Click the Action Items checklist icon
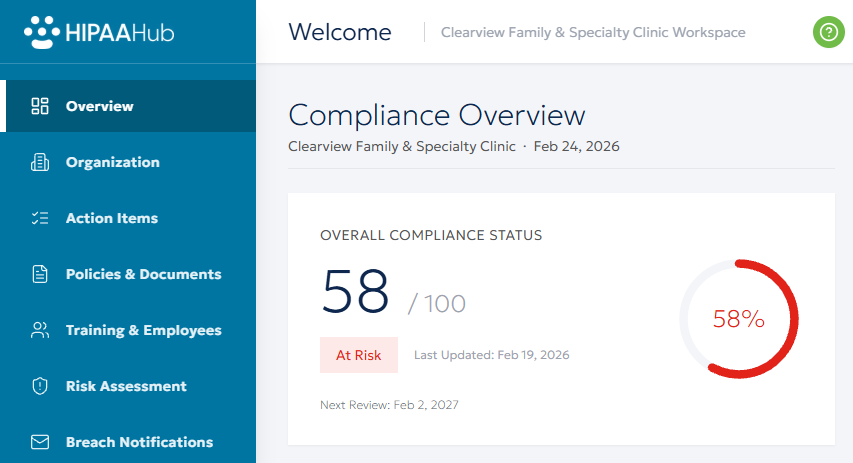Image resolution: width=853 pixels, height=463 pixels. pyautogui.click(x=40, y=218)
